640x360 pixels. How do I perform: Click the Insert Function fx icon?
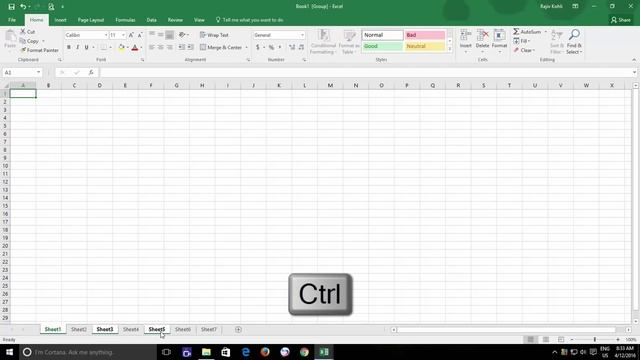[91, 72]
